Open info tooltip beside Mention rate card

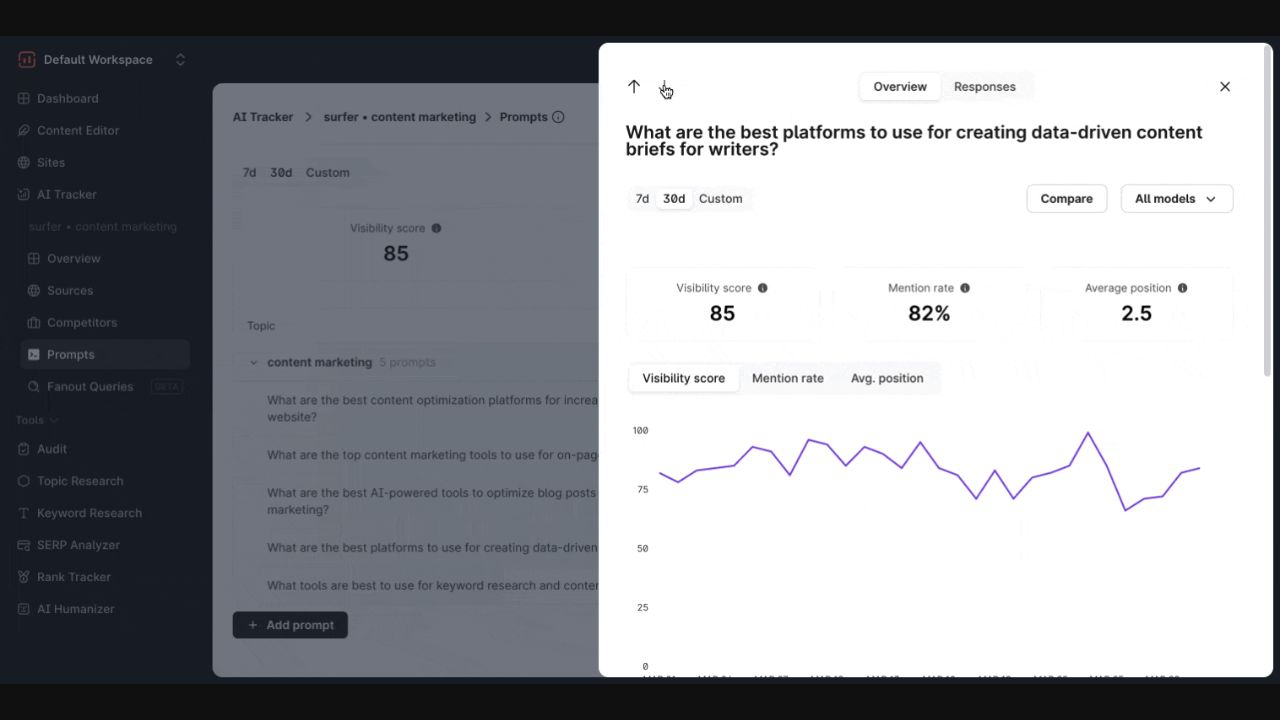click(965, 288)
